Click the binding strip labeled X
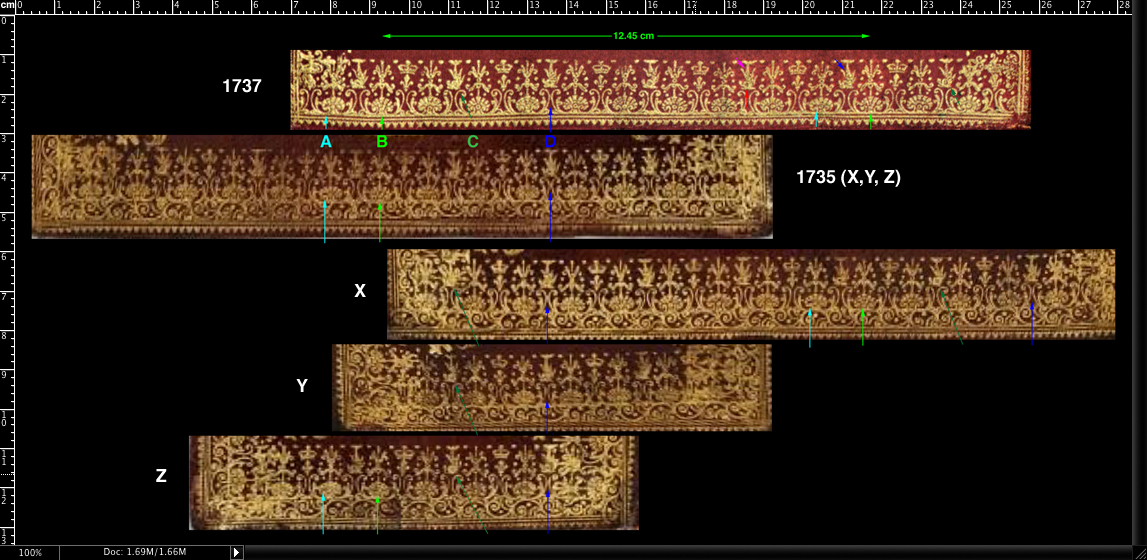 [751, 294]
